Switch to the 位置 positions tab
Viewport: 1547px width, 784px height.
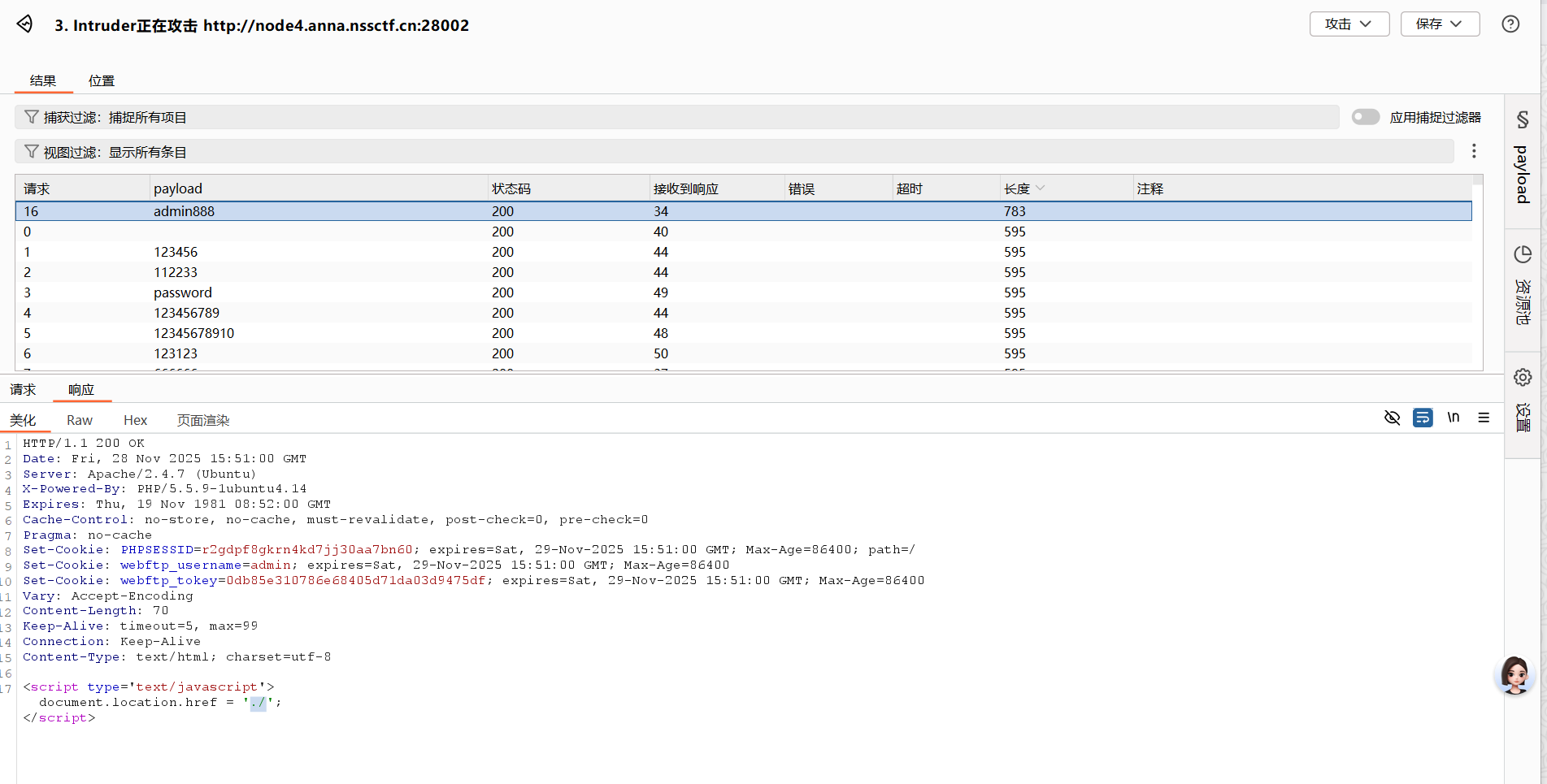tap(102, 80)
